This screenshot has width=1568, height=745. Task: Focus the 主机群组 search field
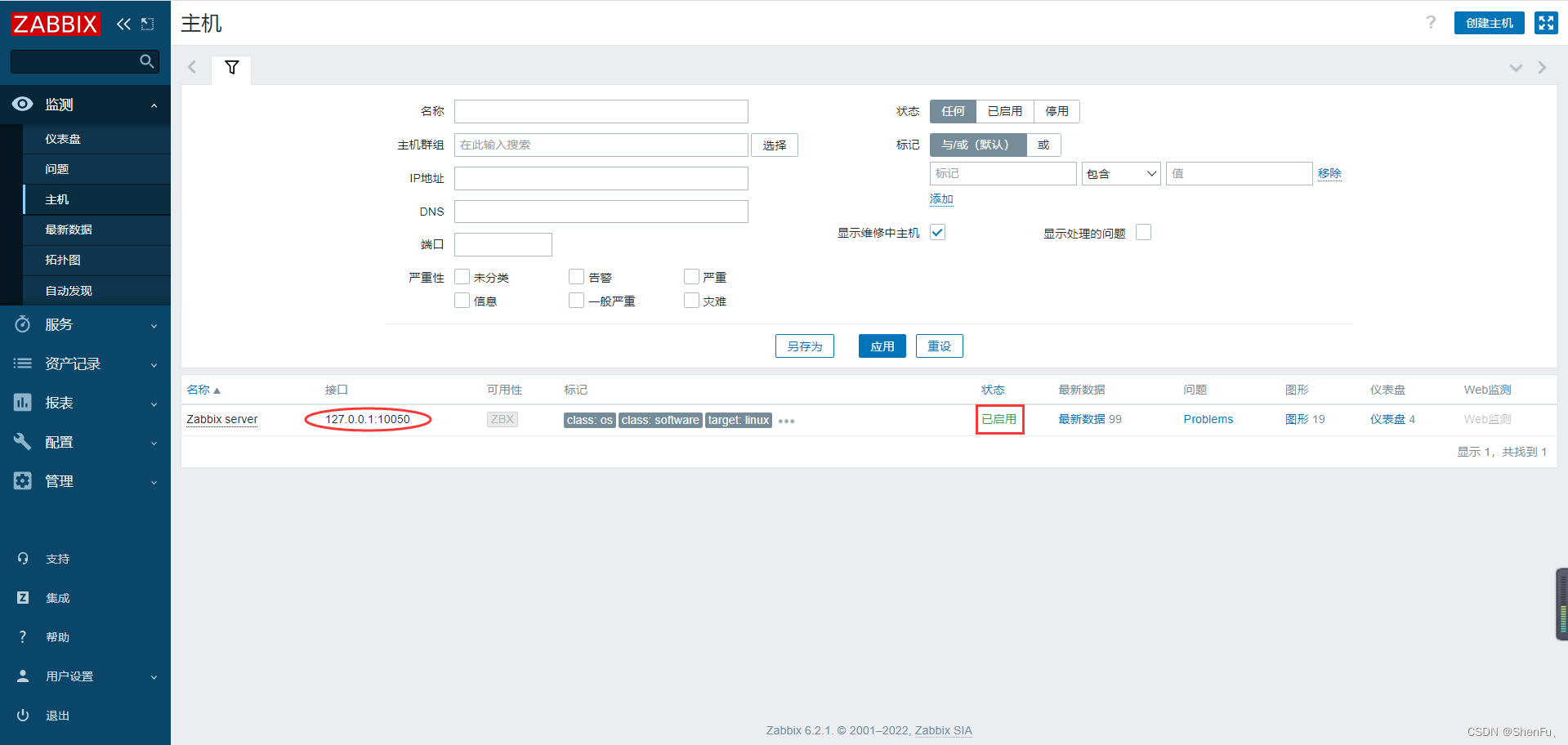601,145
